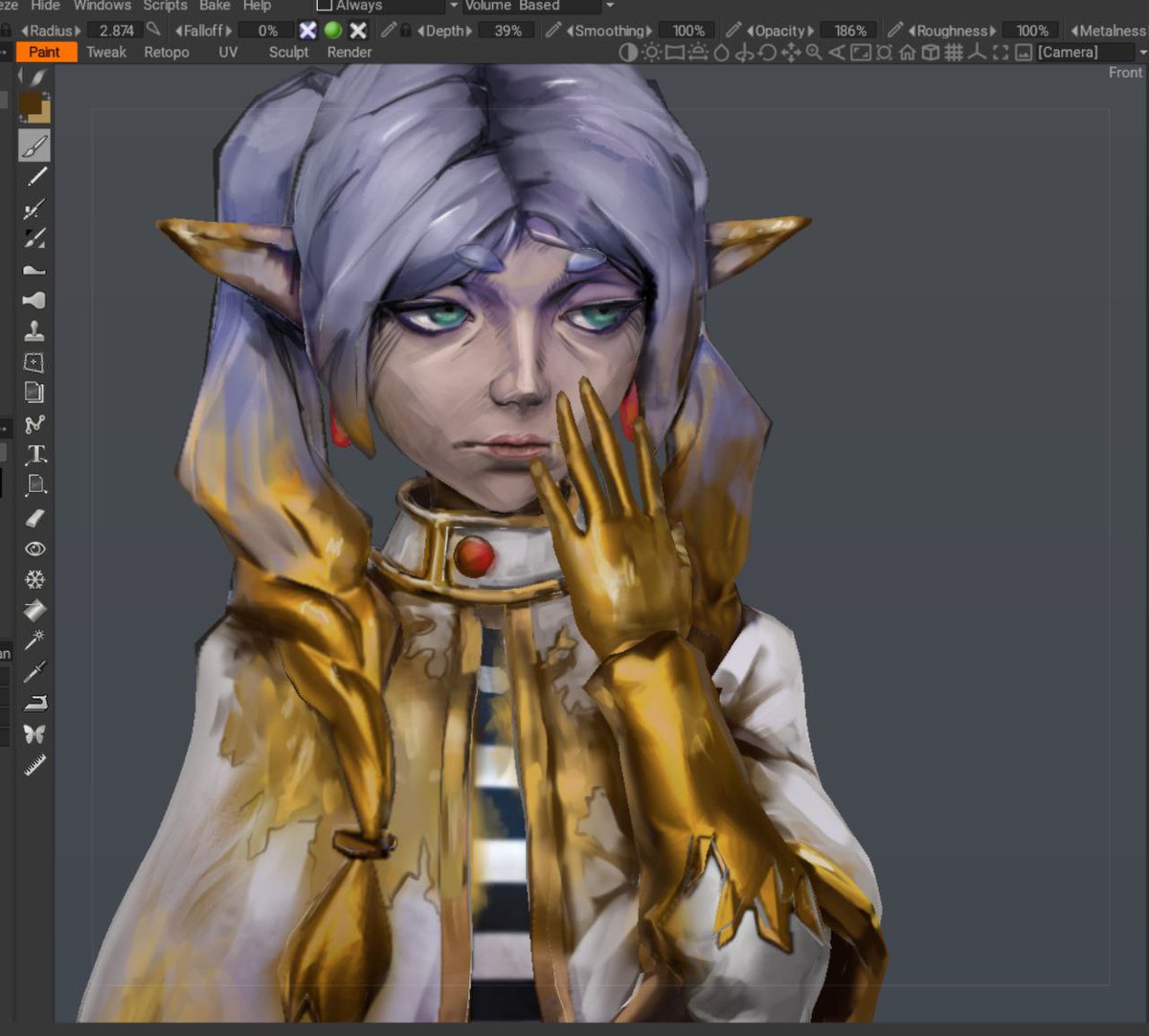Toggle the green color channel sphere

pos(333,31)
